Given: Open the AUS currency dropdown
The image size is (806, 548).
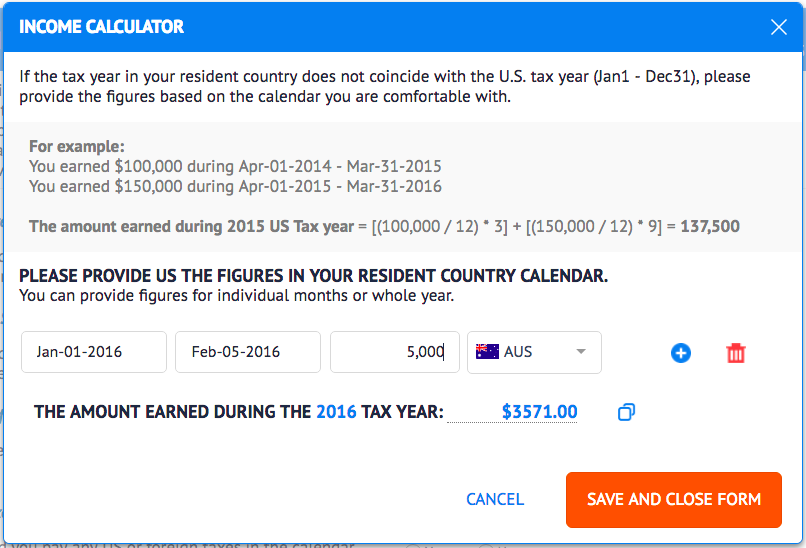Looking at the screenshot, I should 534,352.
